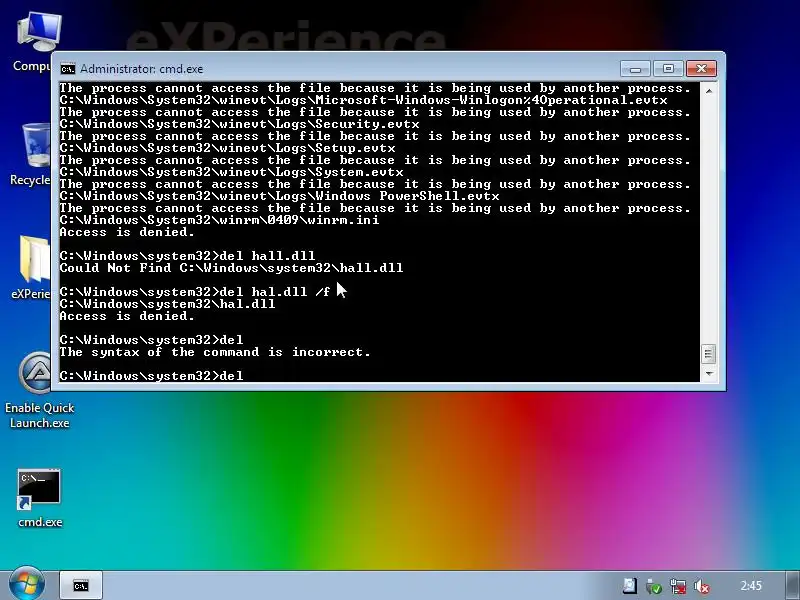Open the Windows Start orb
The height and width of the screenshot is (600, 800).
pyautogui.click(x=27, y=585)
